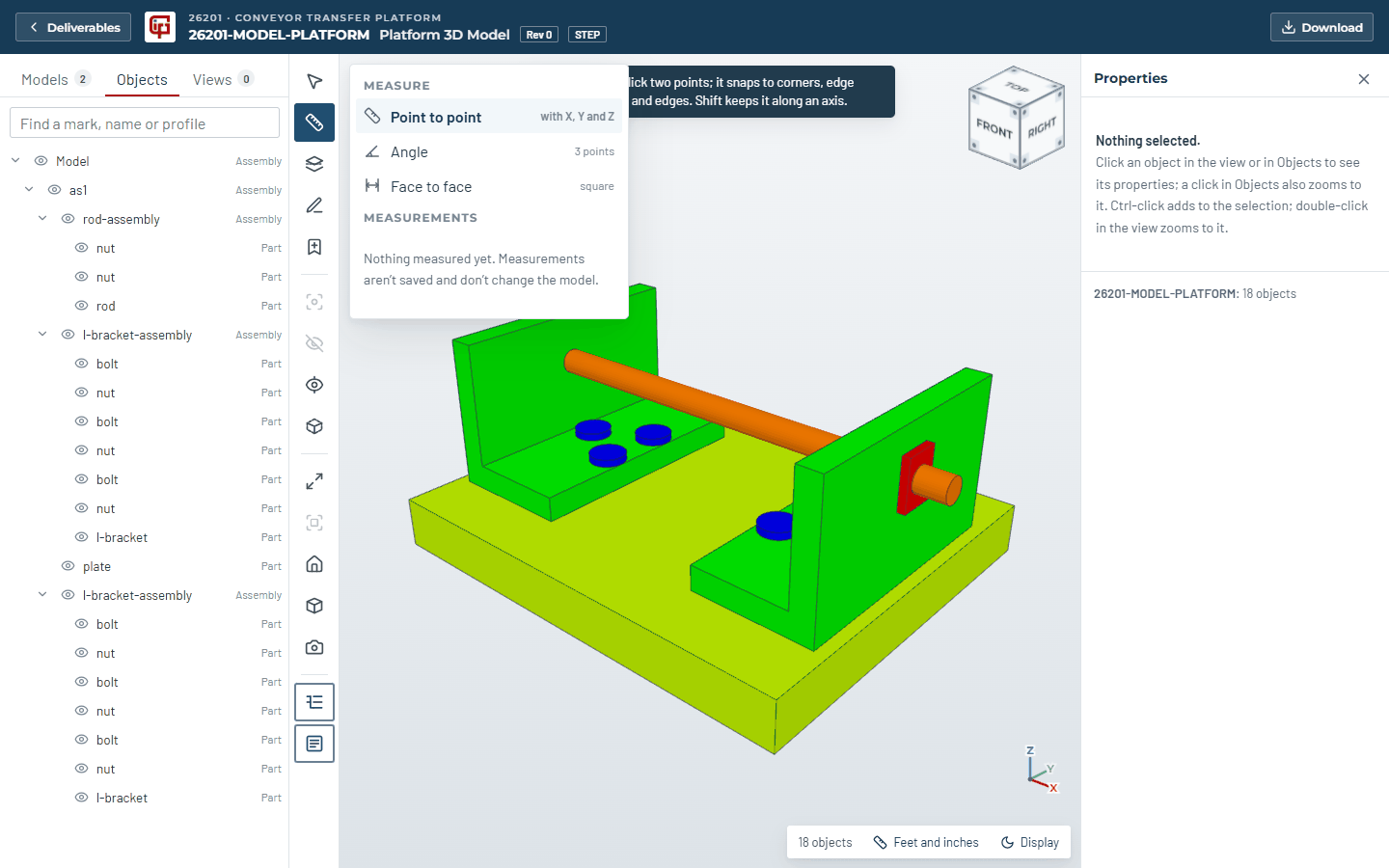Click the 18 objects status button
Image resolution: width=1389 pixels, height=868 pixels.
(x=825, y=842)
